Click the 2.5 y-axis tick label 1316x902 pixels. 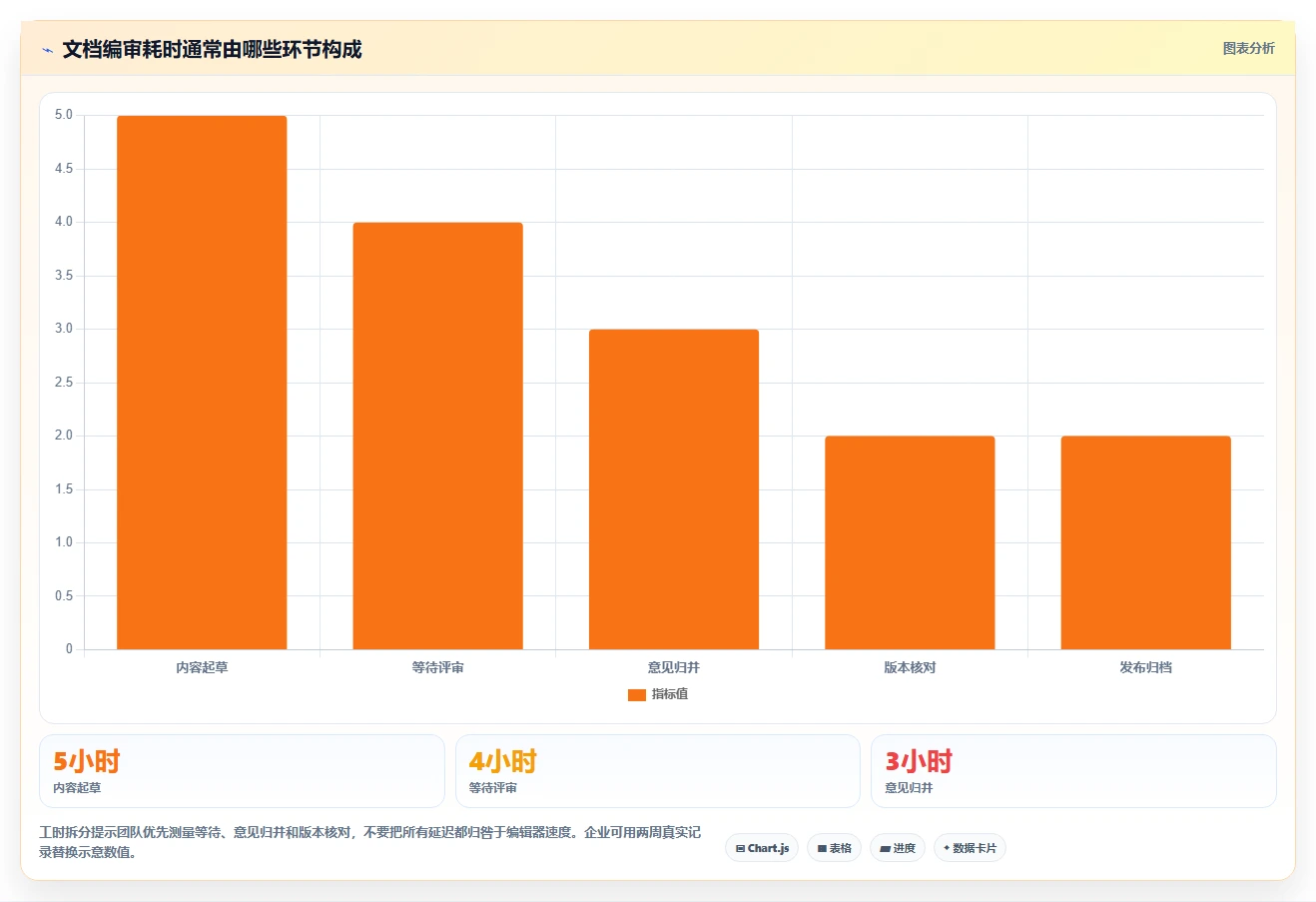(64, 383)
